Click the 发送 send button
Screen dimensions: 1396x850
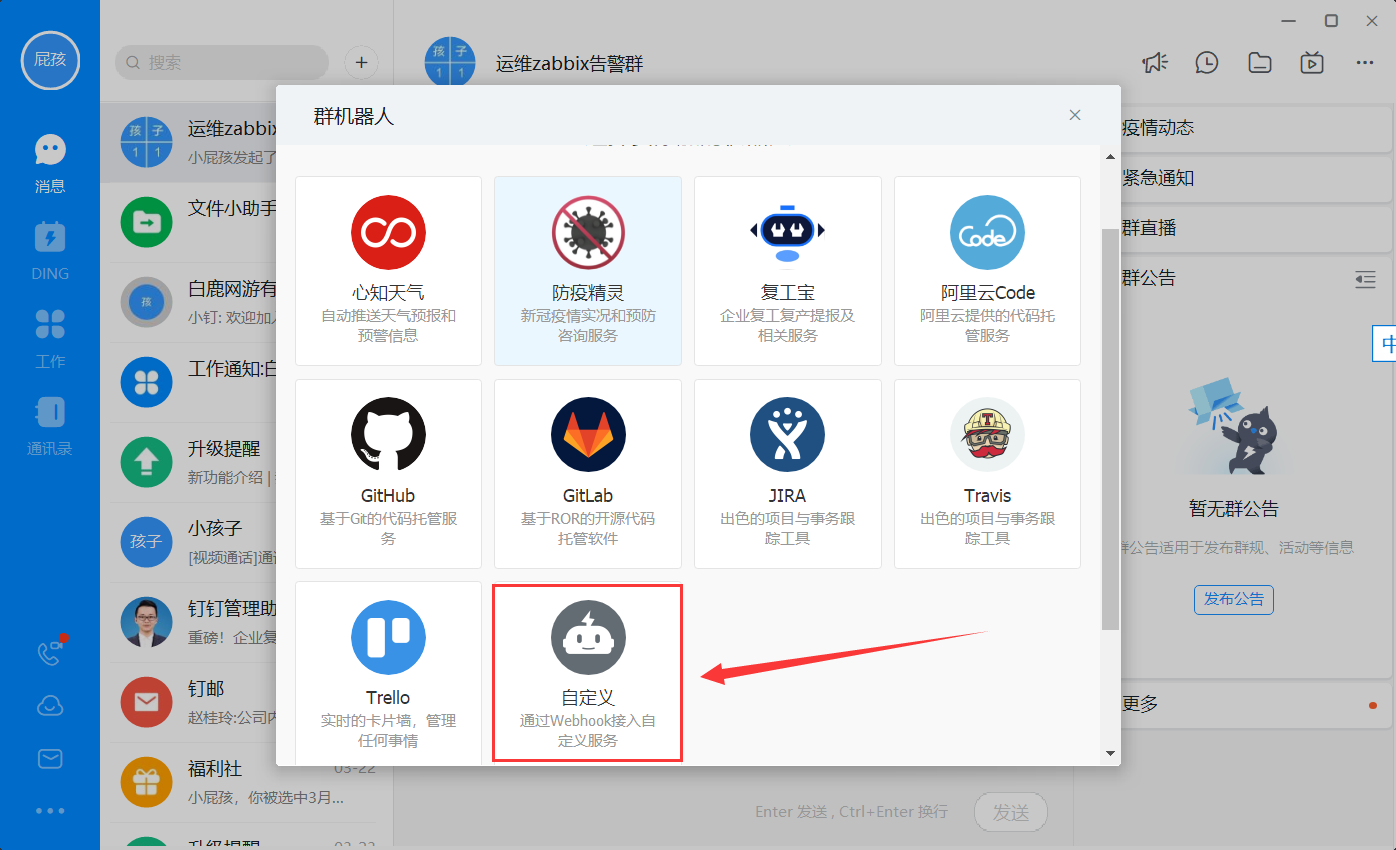point(1011,812)
